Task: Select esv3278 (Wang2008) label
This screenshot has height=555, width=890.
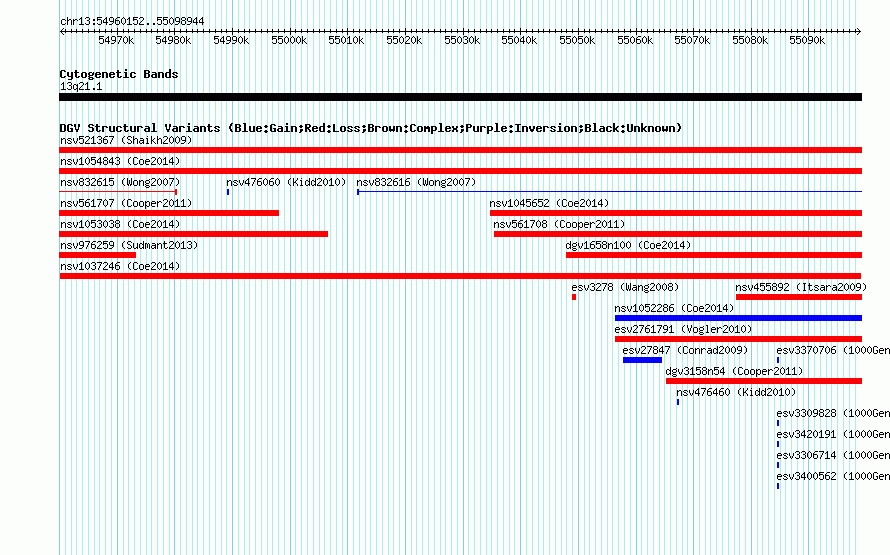Action: [x=625, y=287]
